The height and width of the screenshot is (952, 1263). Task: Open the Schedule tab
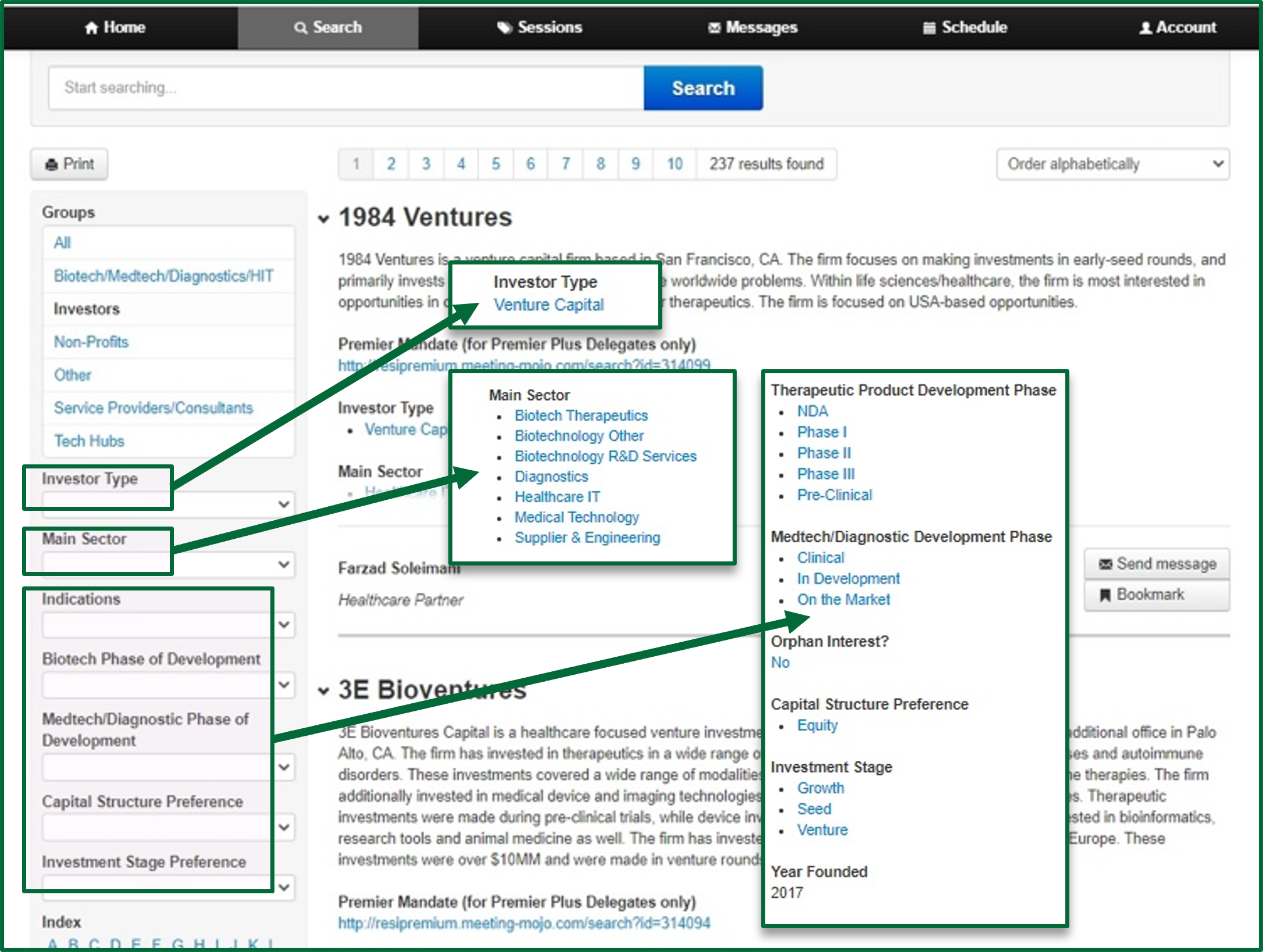965,27
